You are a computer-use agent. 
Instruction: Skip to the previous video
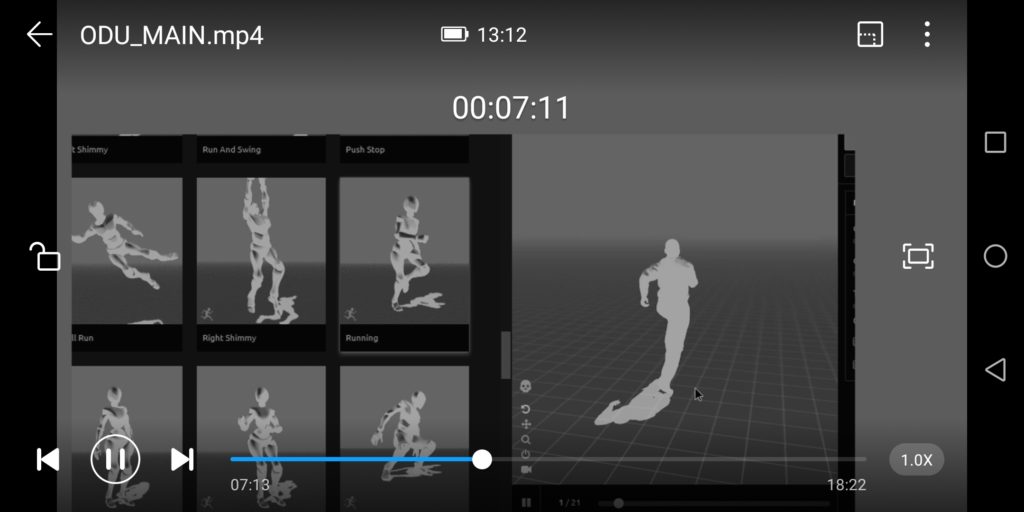48,460
